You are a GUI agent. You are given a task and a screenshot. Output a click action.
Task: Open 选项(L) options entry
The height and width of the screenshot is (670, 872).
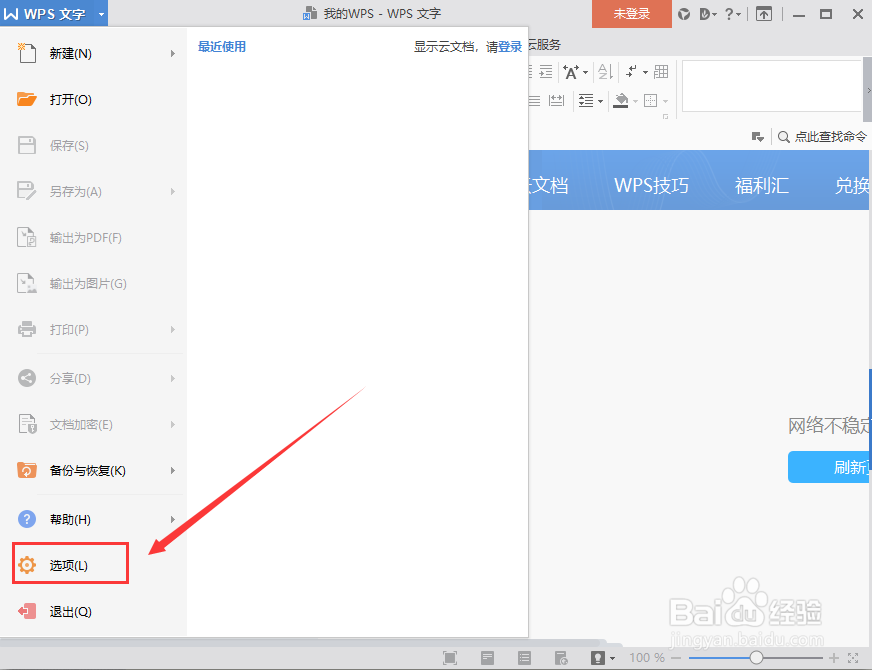pyautogui.click(x=71, y=565)
